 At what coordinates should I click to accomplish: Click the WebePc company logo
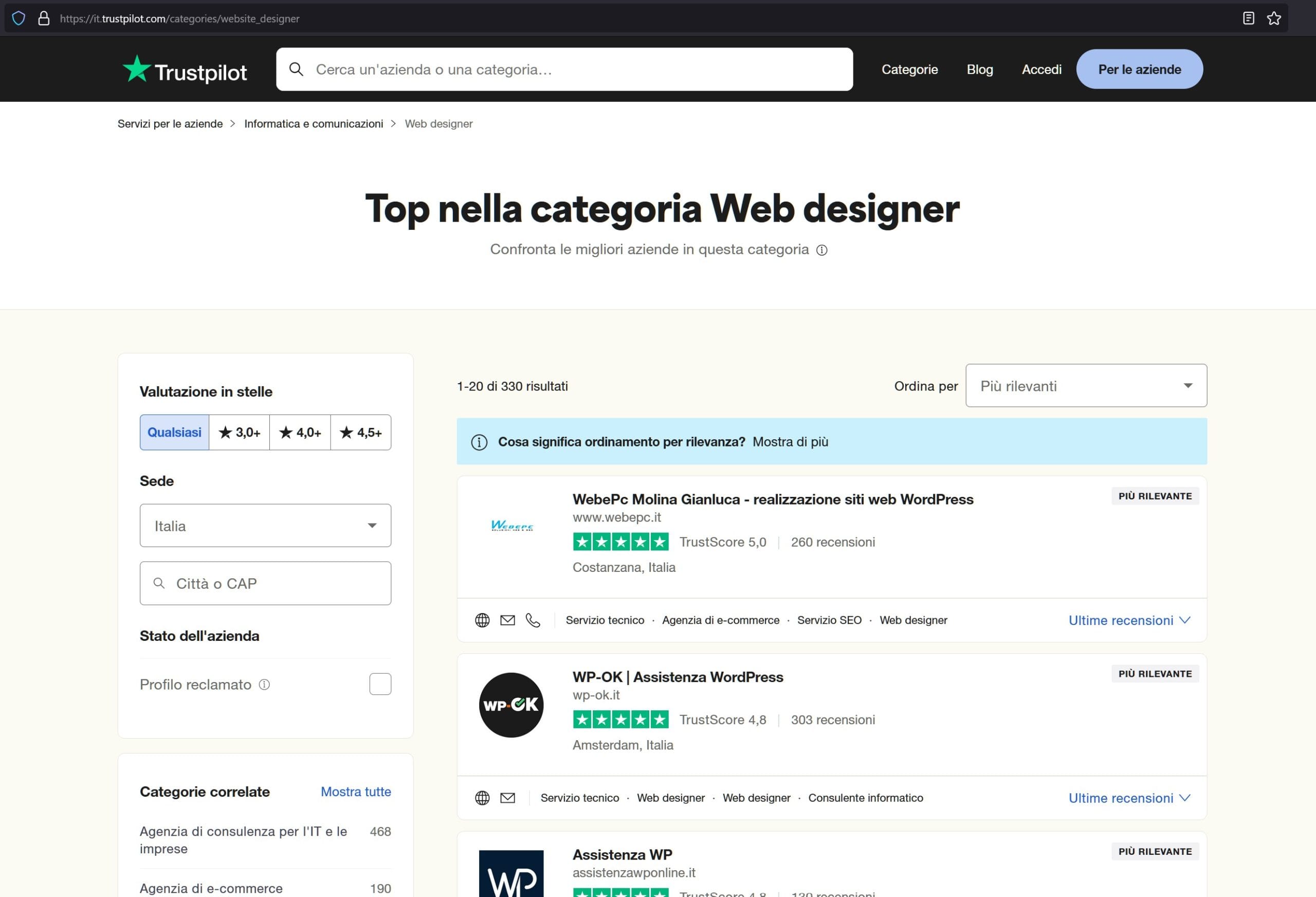coord(512,526)
